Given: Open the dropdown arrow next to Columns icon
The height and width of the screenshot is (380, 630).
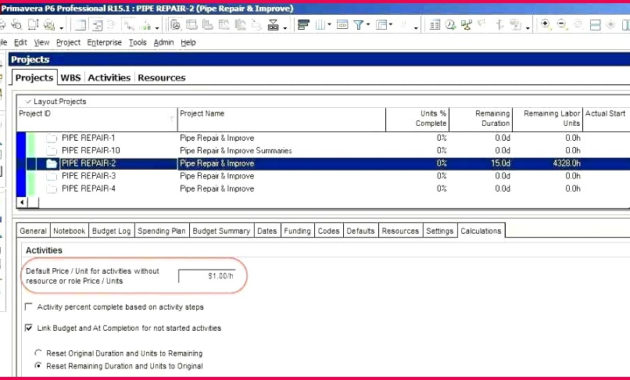Looking at the screenshot, I should click(329, 25).
